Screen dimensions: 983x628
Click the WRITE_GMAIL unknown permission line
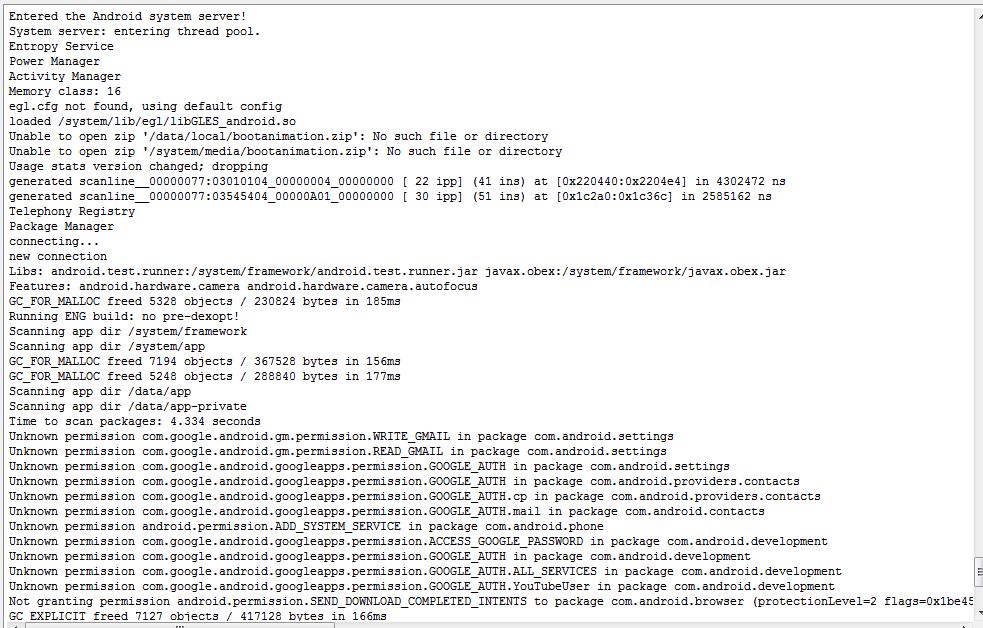(341, 436)
